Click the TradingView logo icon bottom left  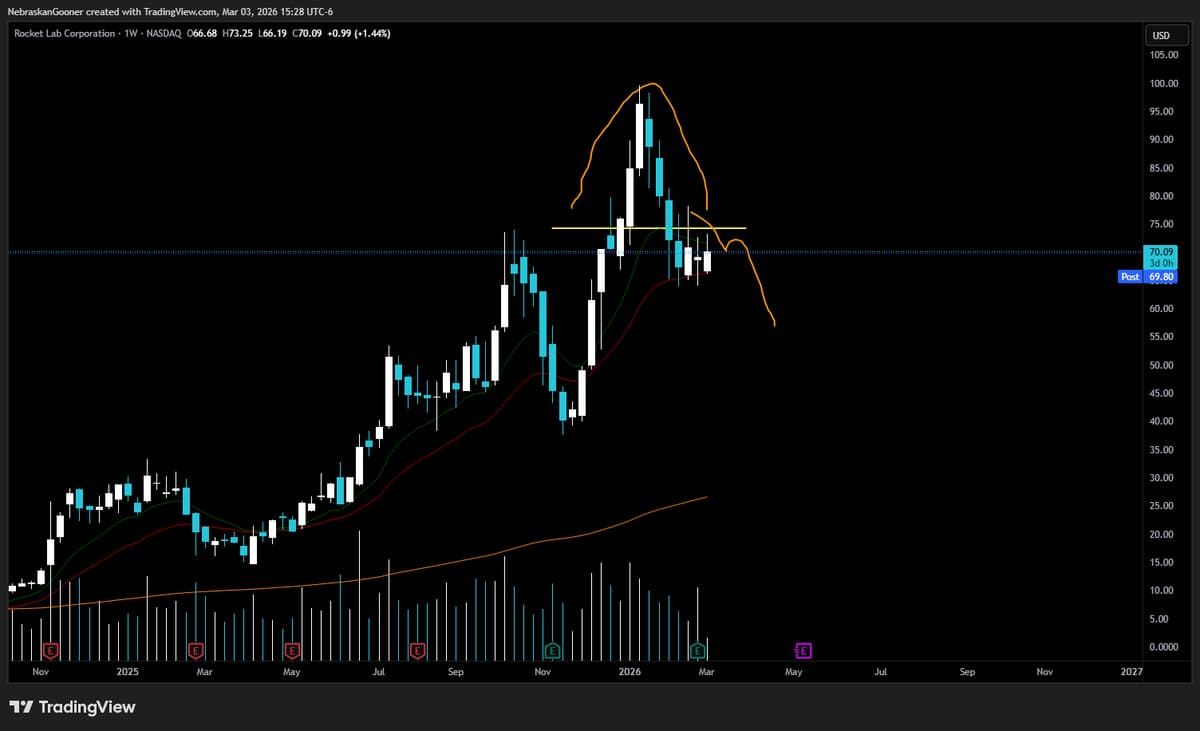22,707
